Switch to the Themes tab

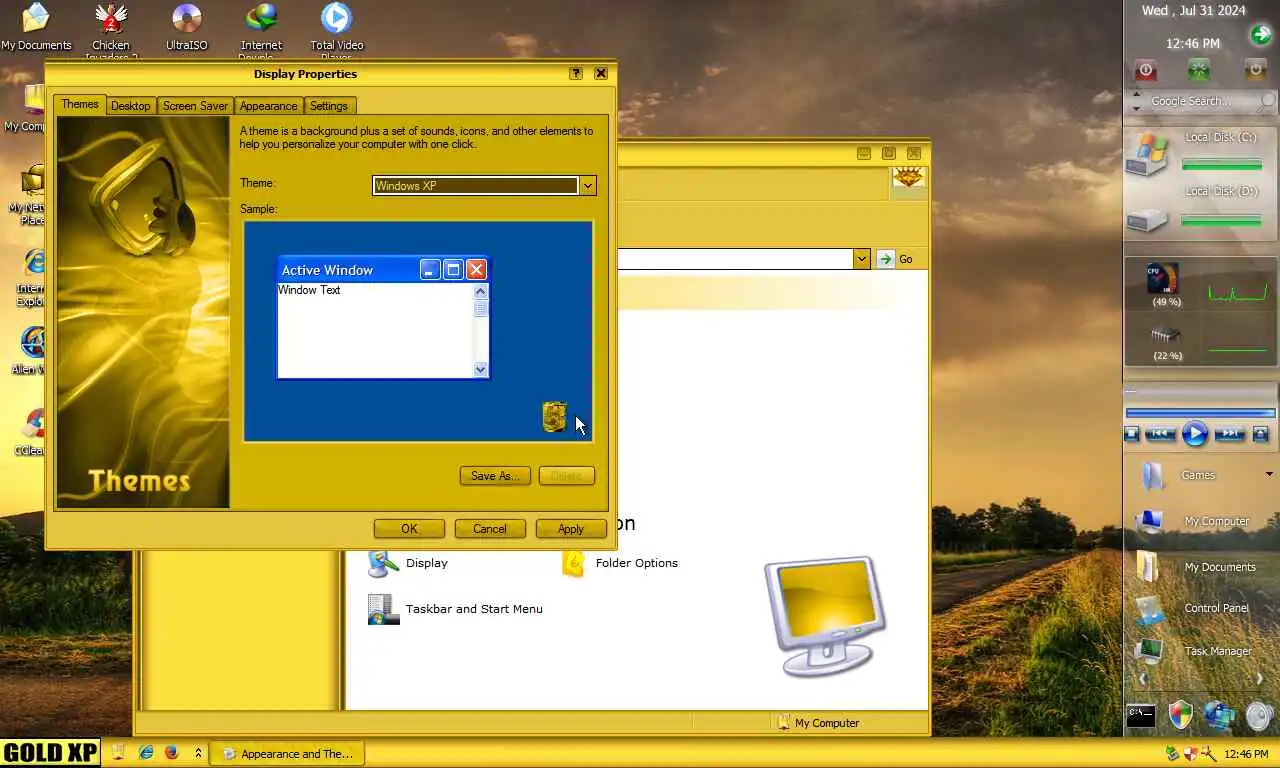[80, 104]
